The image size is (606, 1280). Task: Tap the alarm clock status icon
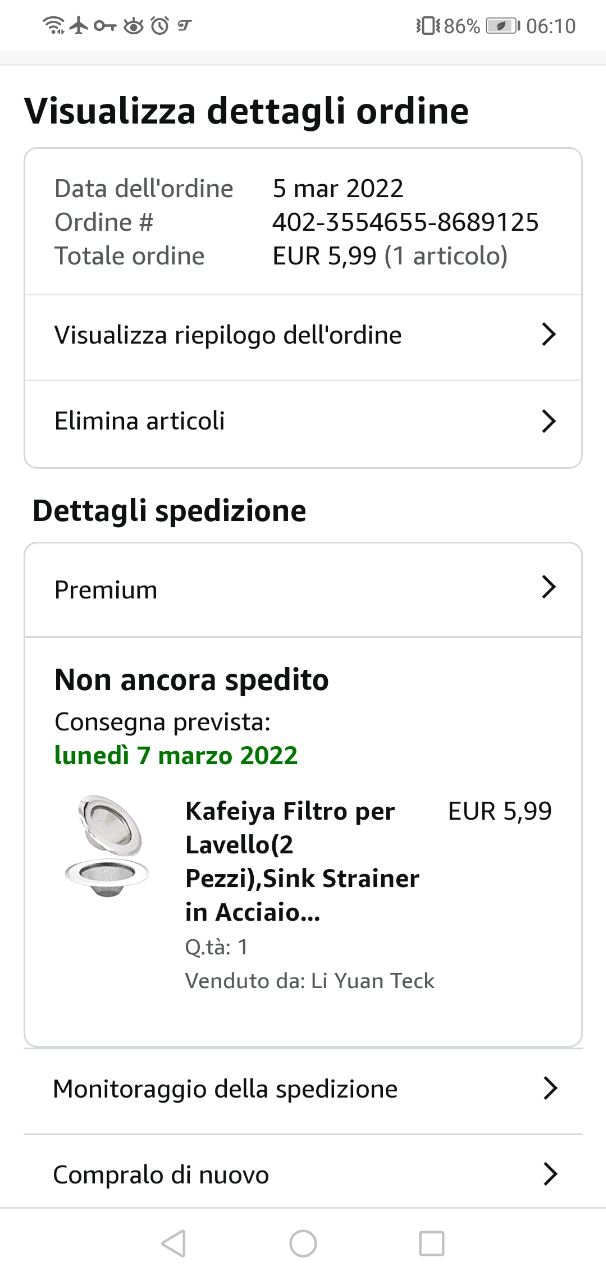coord(159,26)
